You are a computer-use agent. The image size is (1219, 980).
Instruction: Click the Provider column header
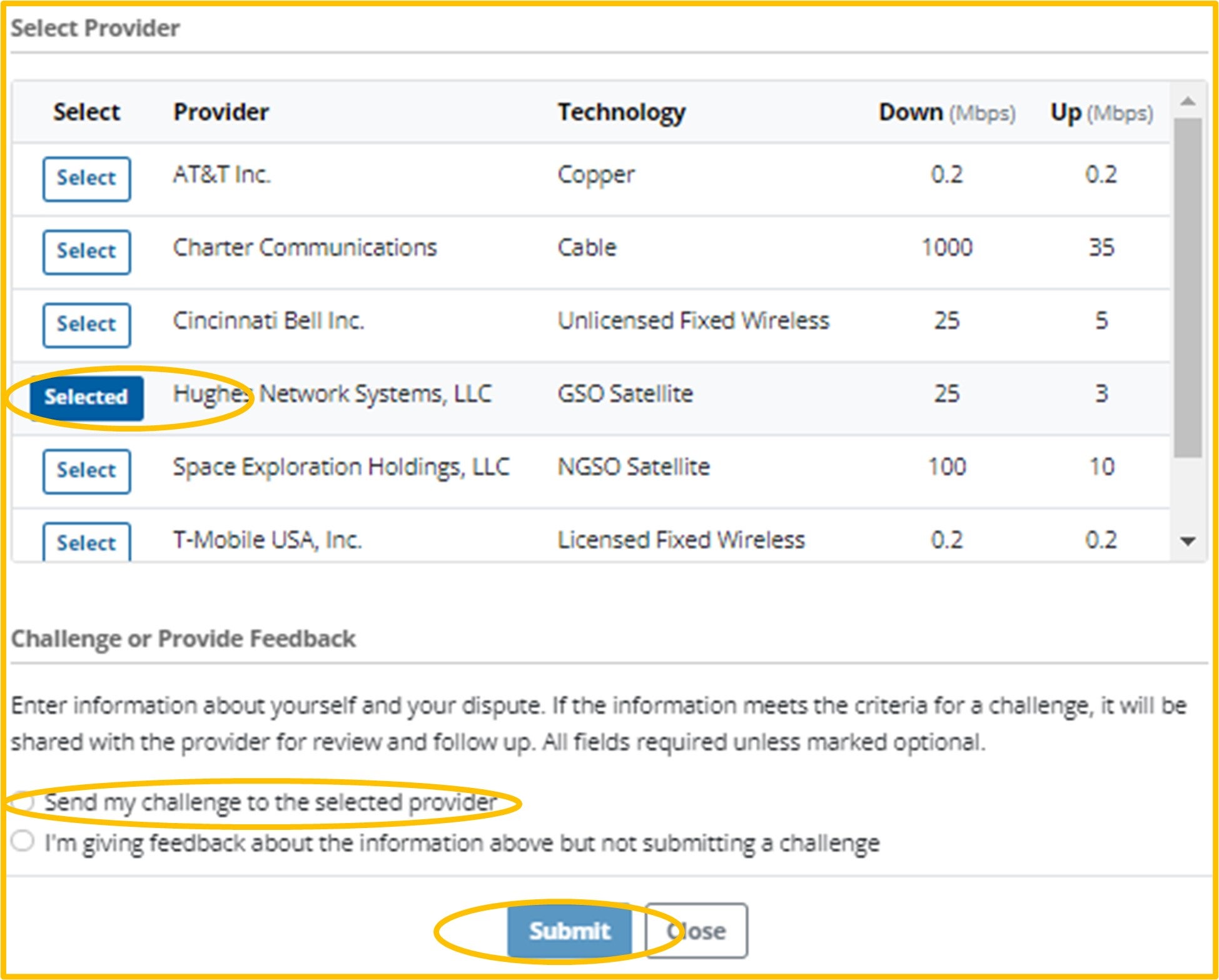(x=221, y=113)
